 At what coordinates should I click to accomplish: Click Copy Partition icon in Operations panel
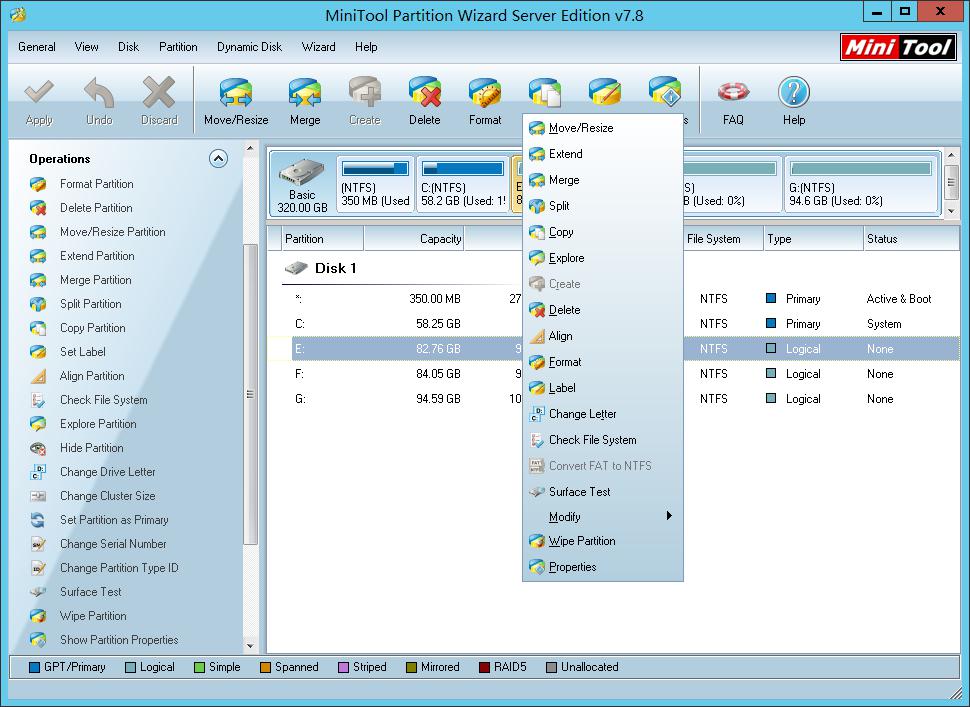38,328
